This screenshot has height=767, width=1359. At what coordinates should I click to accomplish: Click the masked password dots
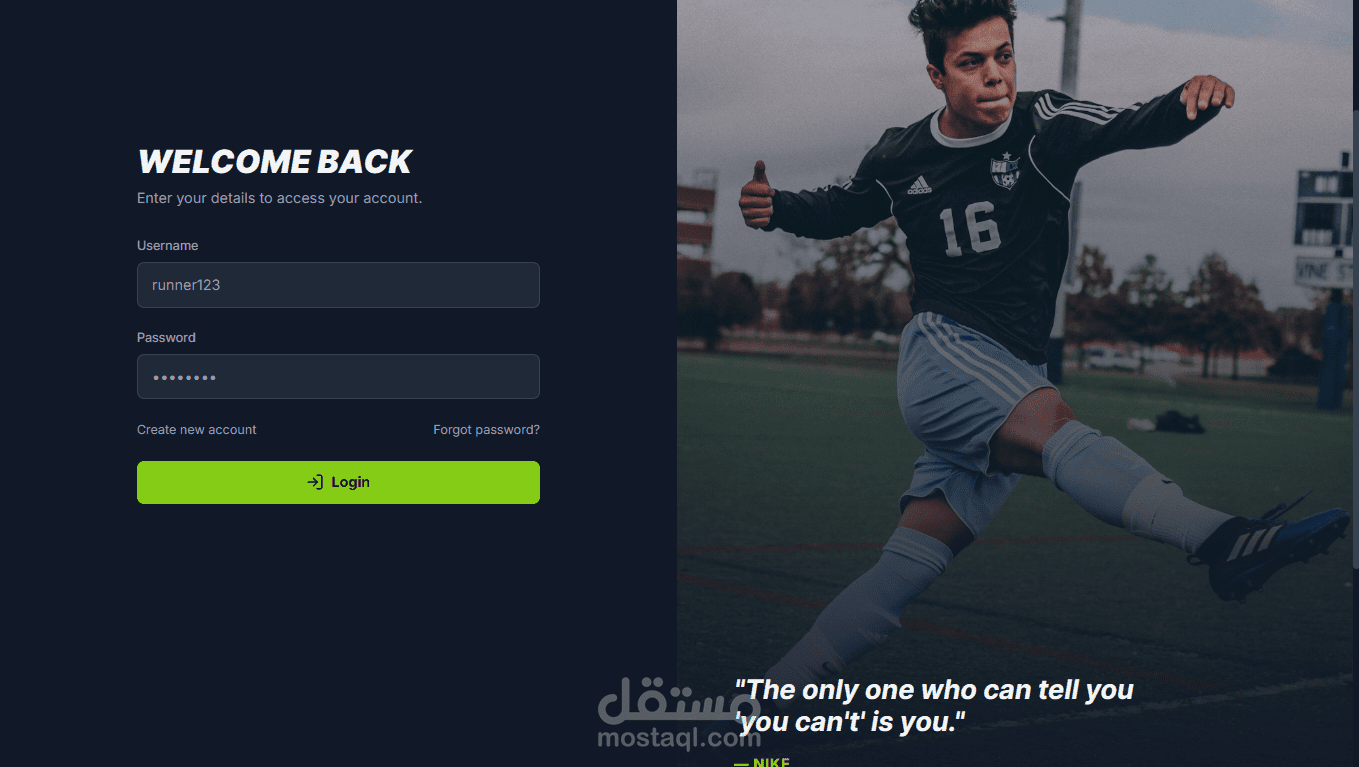point(184,378)
